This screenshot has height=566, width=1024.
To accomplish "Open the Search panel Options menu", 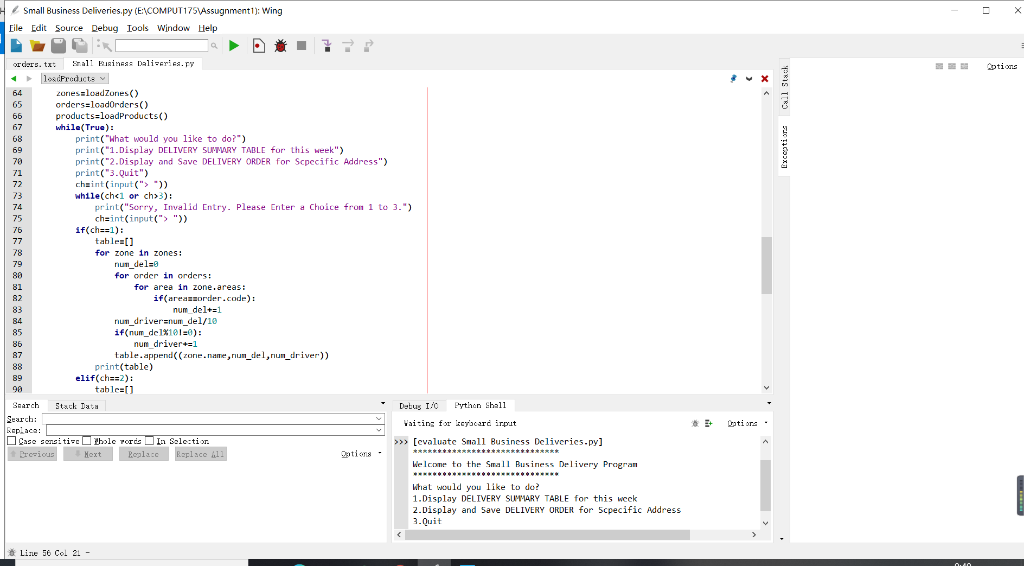I will (x=360, y=454).
